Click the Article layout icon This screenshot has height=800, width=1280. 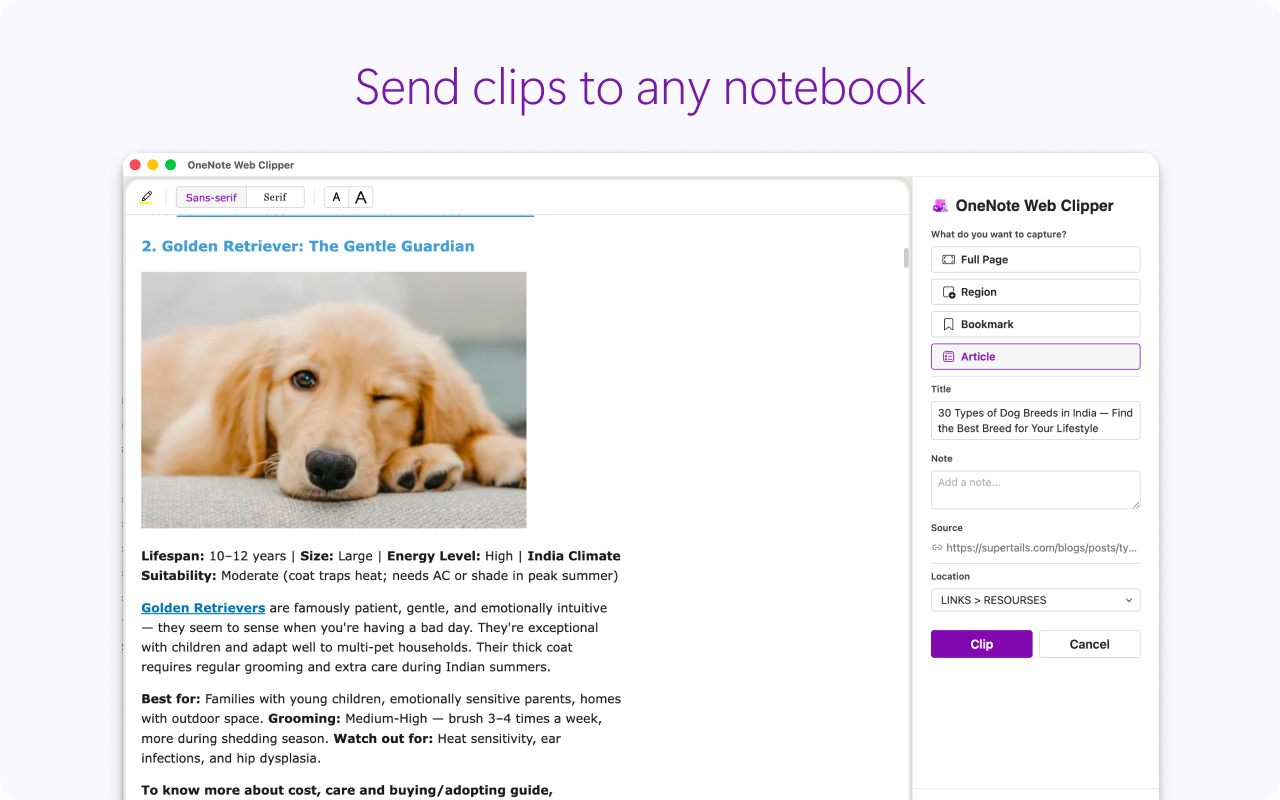[948, 357]
